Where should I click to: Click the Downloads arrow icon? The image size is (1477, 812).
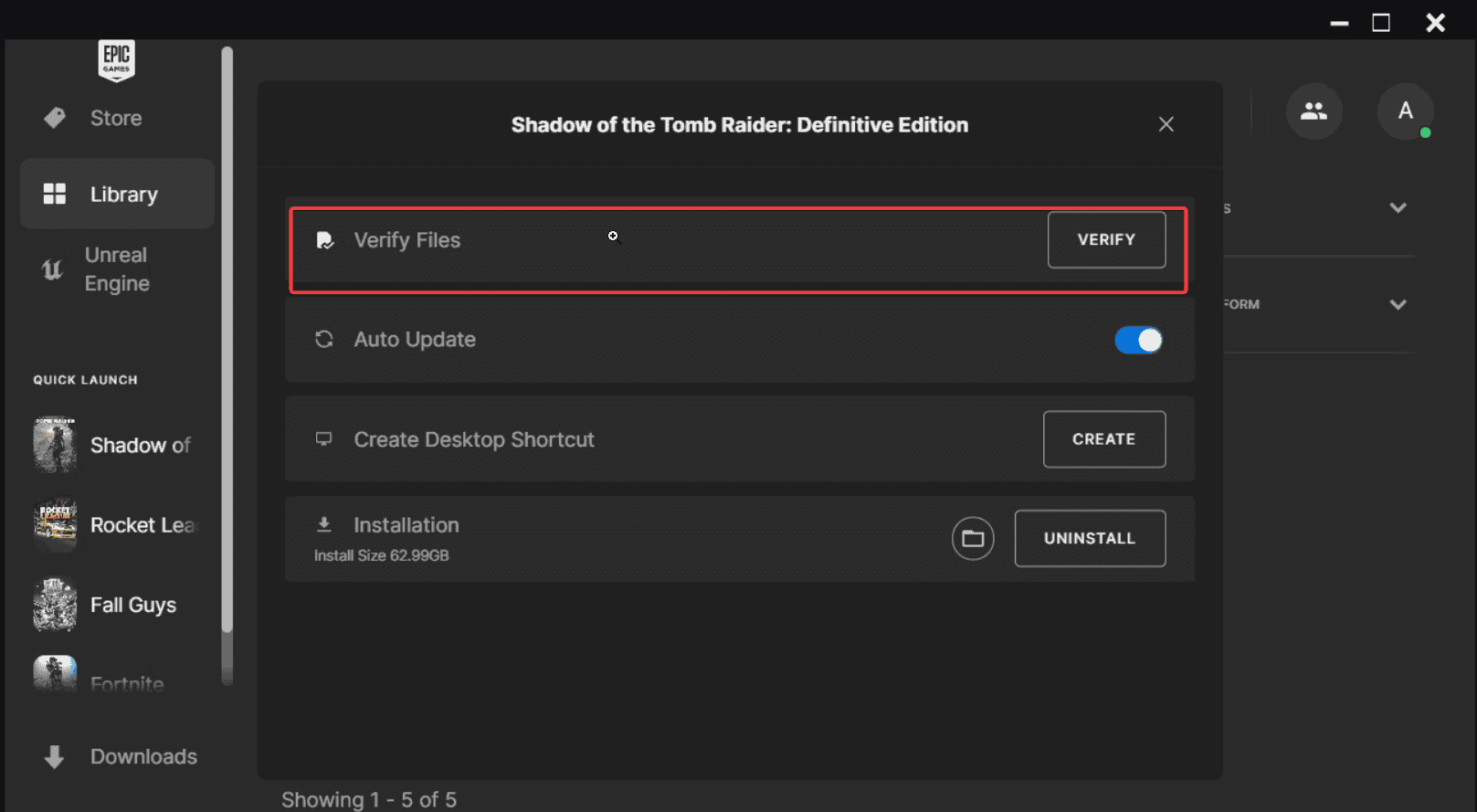[54, 756]
